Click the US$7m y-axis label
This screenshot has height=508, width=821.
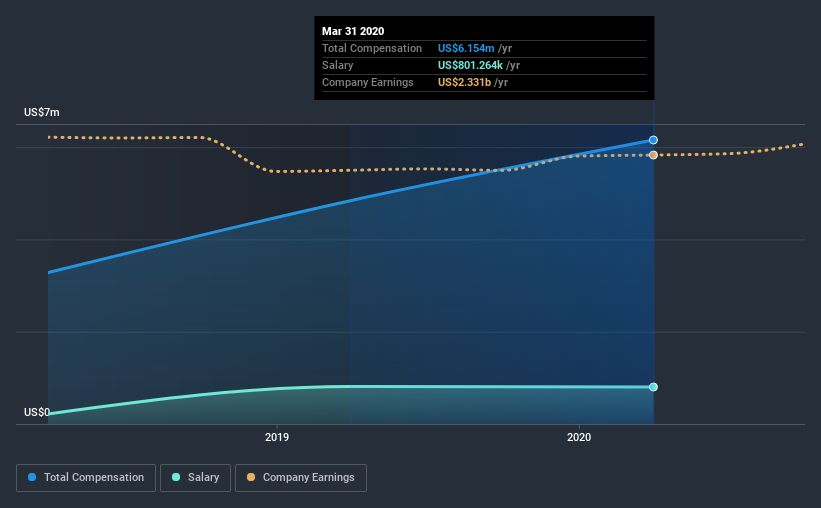(x=42, y=112)
